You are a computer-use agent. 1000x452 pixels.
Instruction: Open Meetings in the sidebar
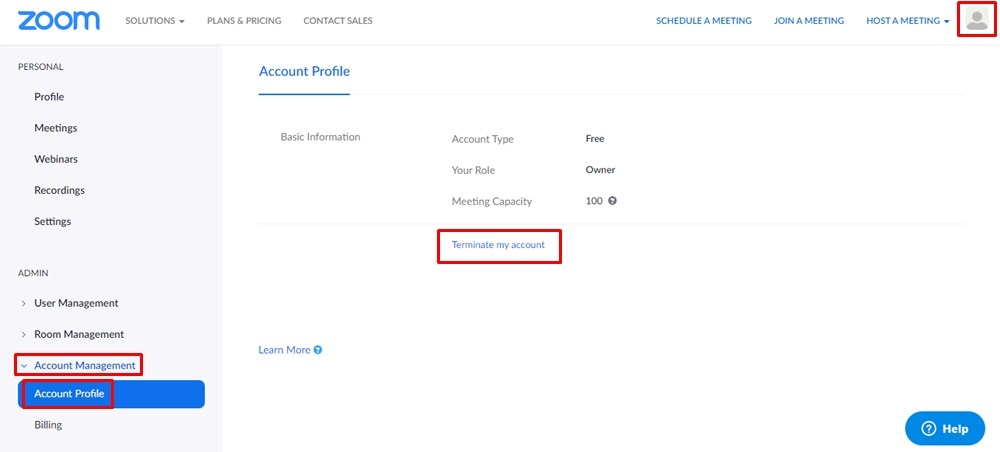[55, 128]
